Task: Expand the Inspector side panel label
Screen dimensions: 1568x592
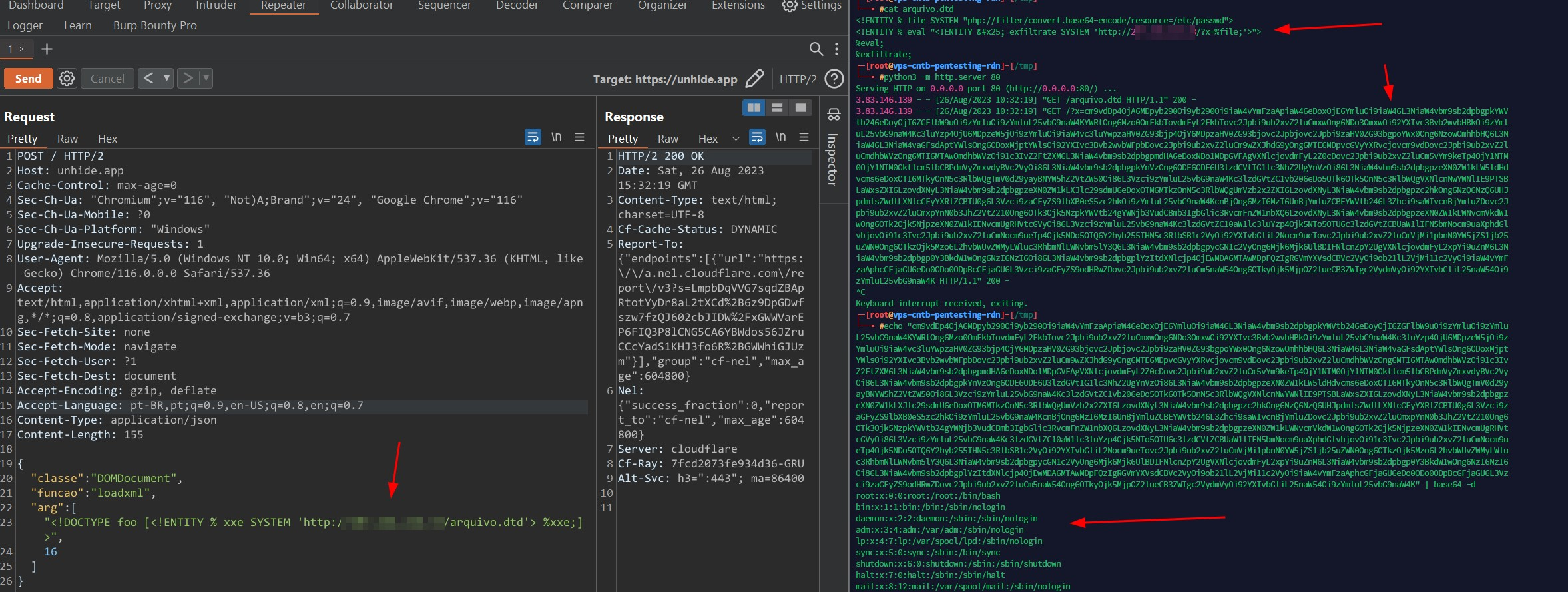Action: tap(833, 160)
